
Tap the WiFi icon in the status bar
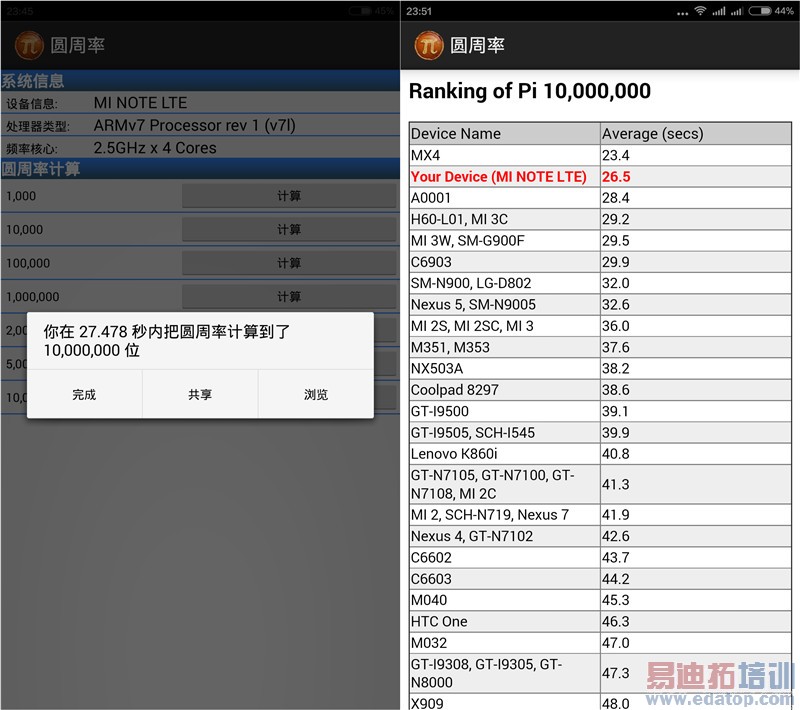click(x=701, y=11)
